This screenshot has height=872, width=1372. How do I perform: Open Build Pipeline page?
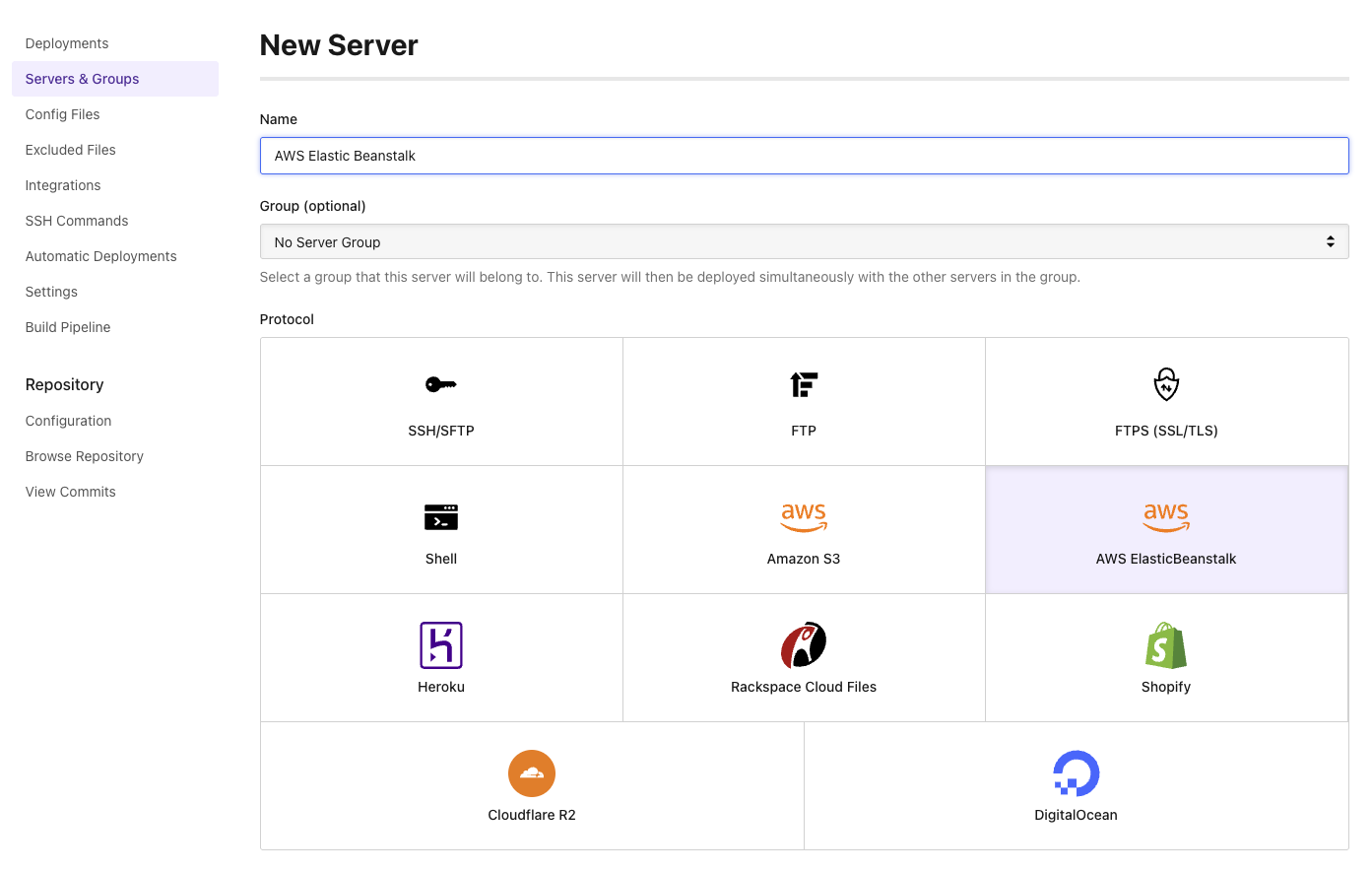(68, 327)
